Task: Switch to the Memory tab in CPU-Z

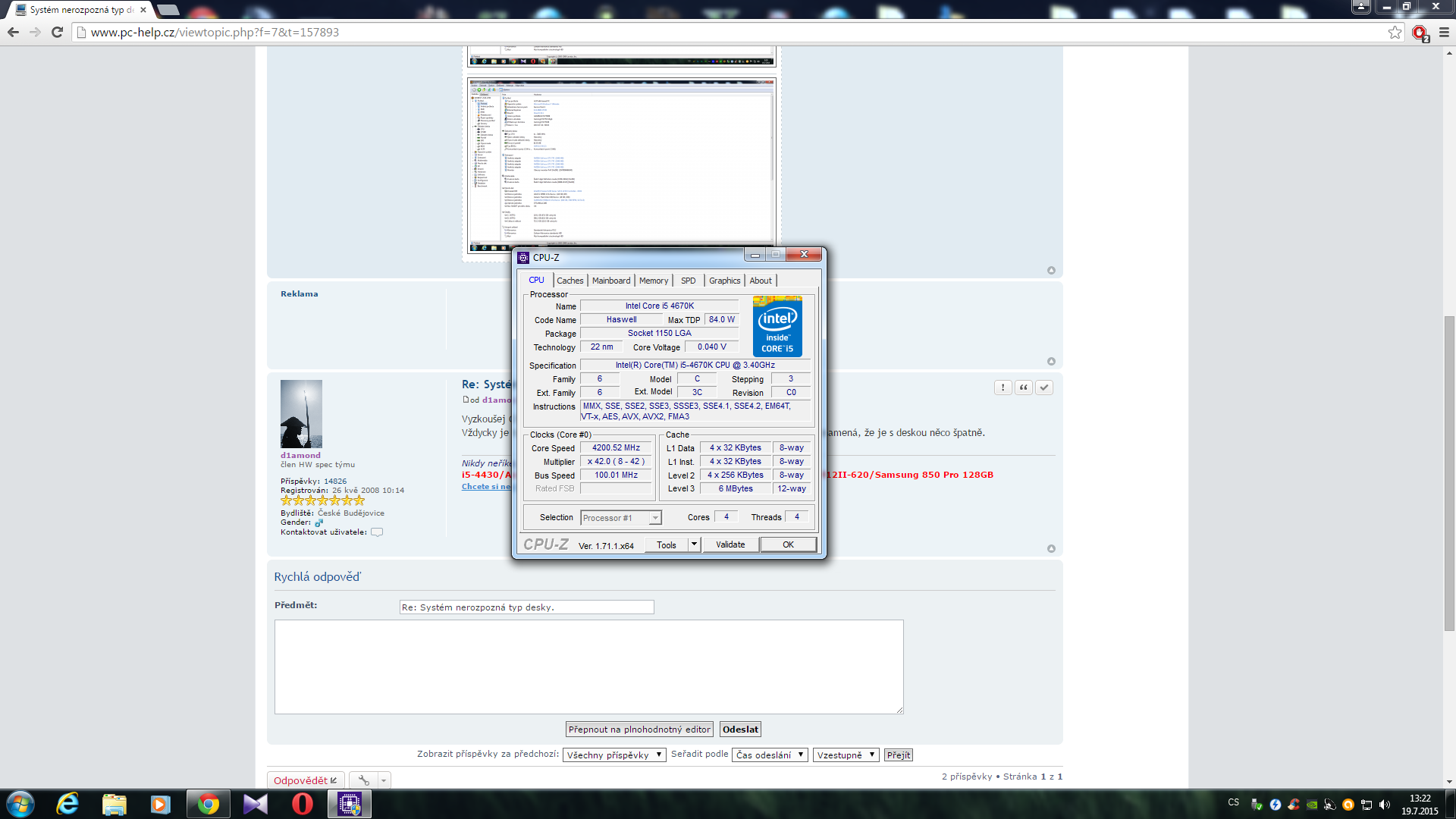Action: (653, 281)
